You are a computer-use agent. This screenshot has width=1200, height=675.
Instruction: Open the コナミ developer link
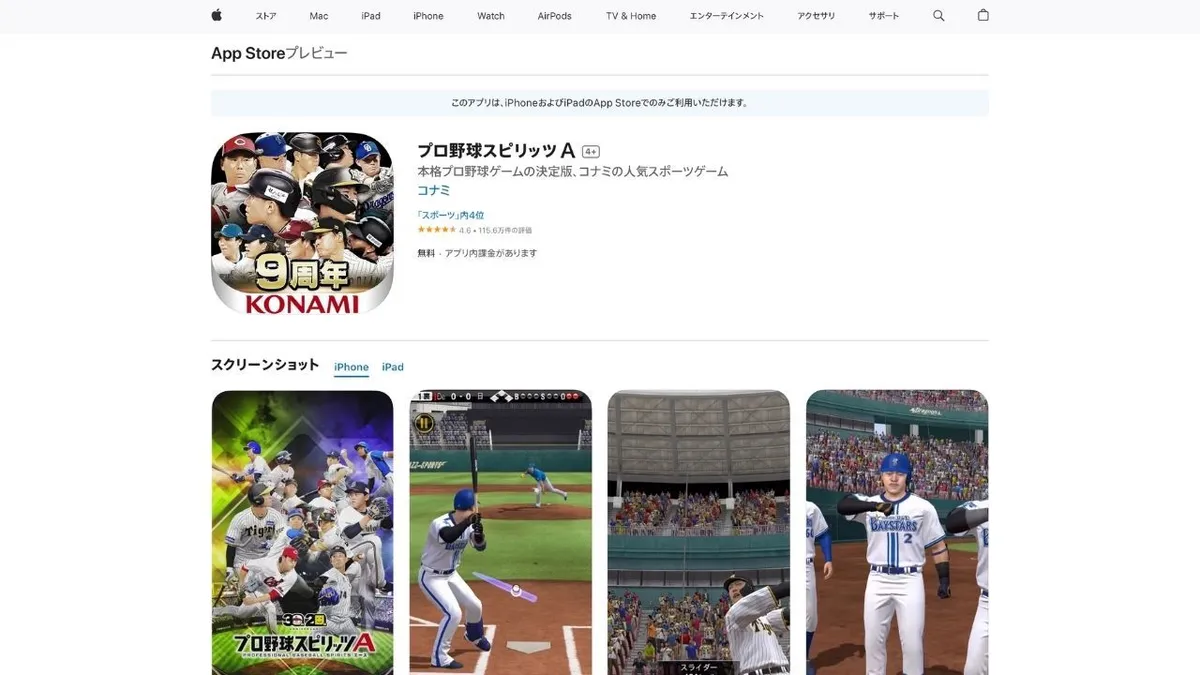tap(434, 190)
